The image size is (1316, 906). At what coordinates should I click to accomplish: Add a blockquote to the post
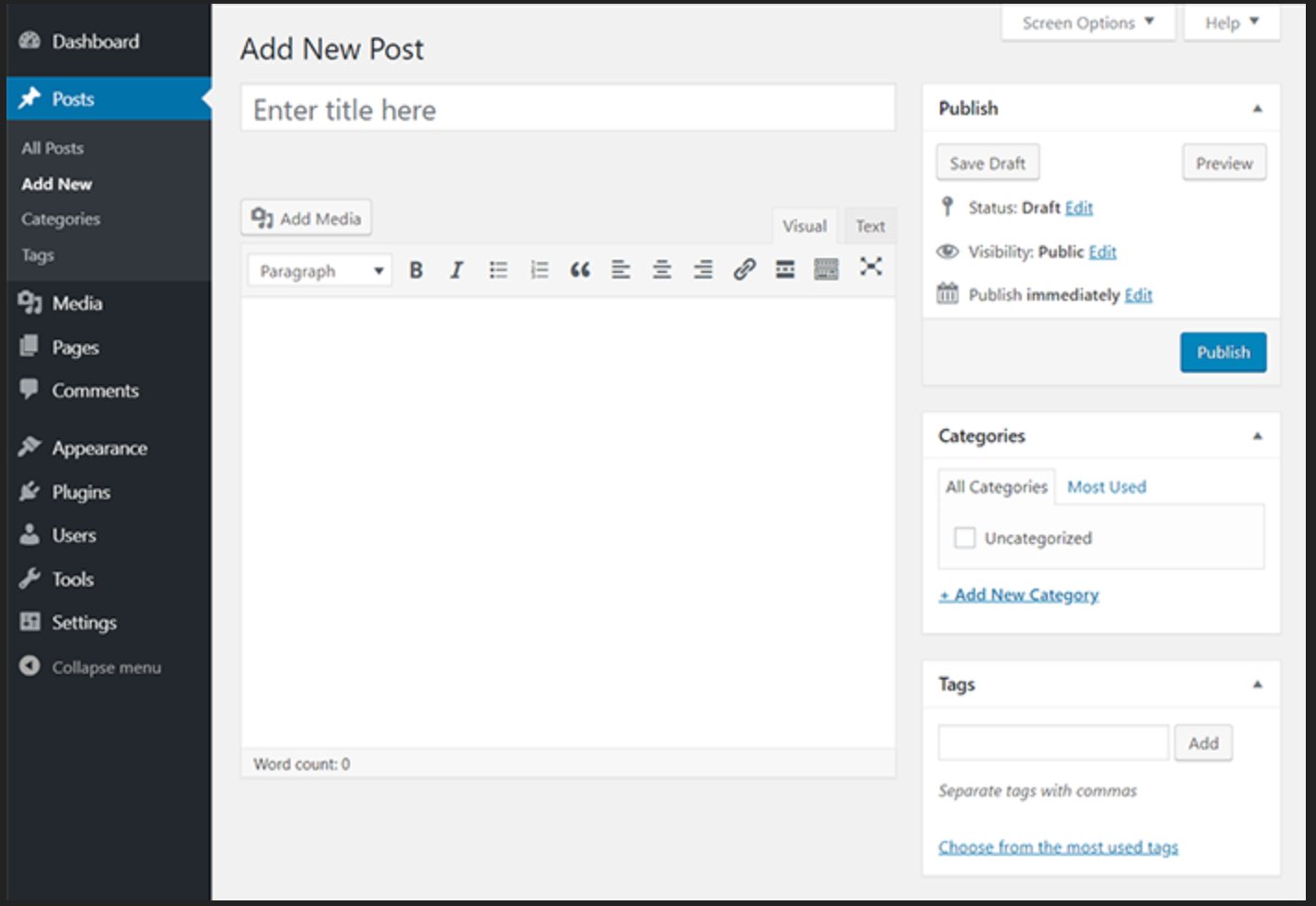point(580,270)
